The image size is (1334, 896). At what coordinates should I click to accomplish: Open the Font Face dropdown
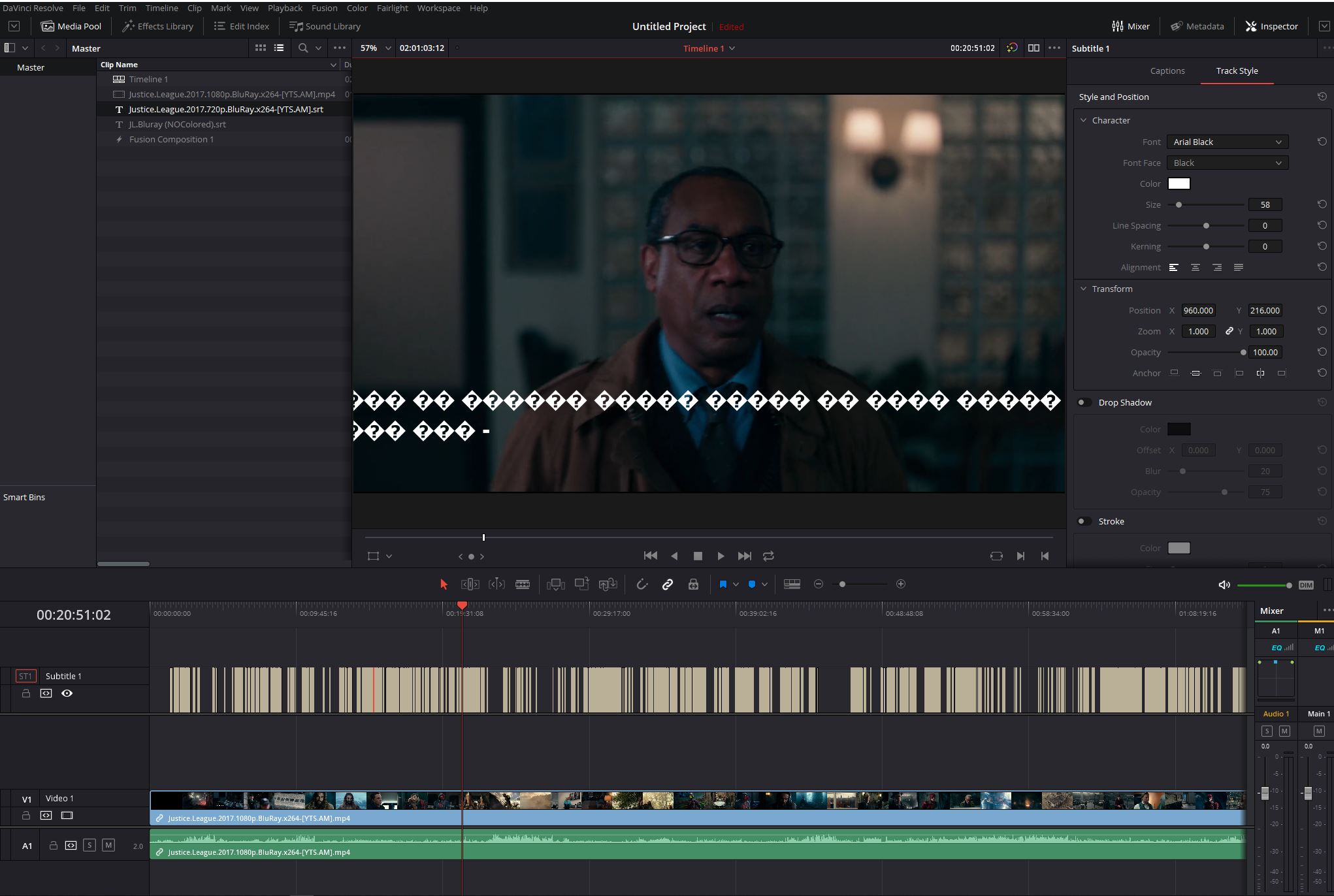tap(1228, 163)
